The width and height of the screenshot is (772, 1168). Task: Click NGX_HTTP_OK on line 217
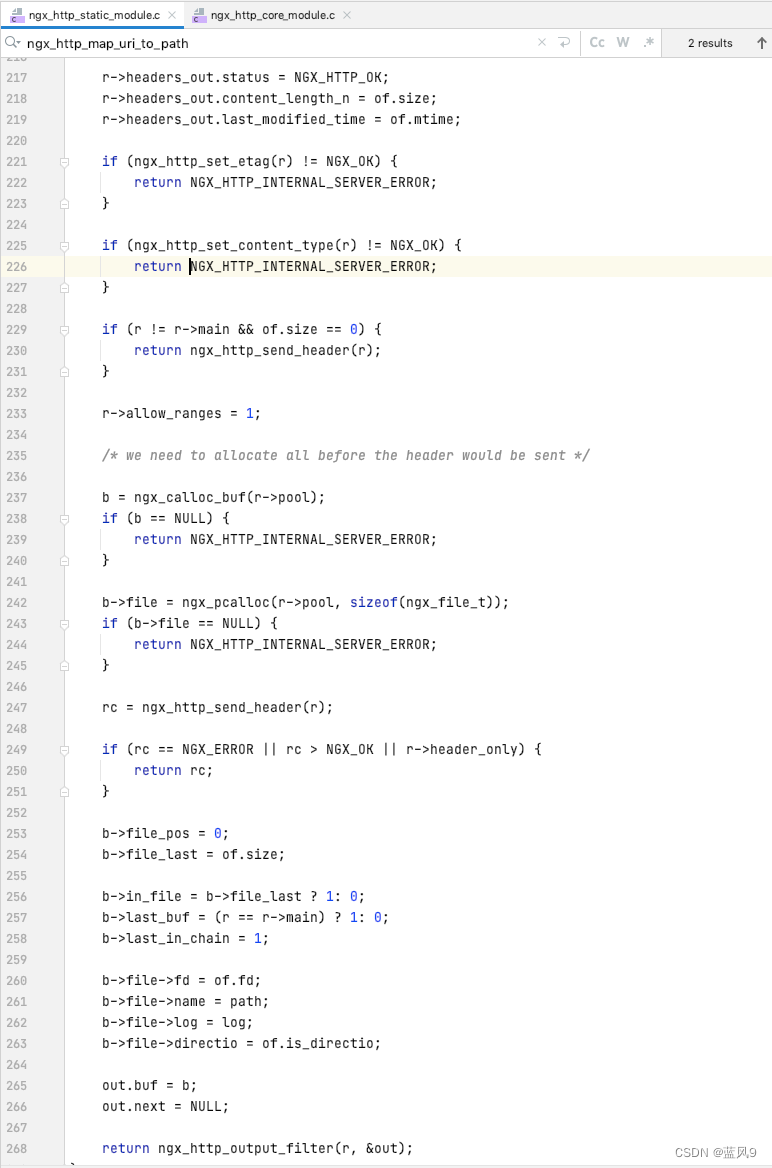point(337,77)
